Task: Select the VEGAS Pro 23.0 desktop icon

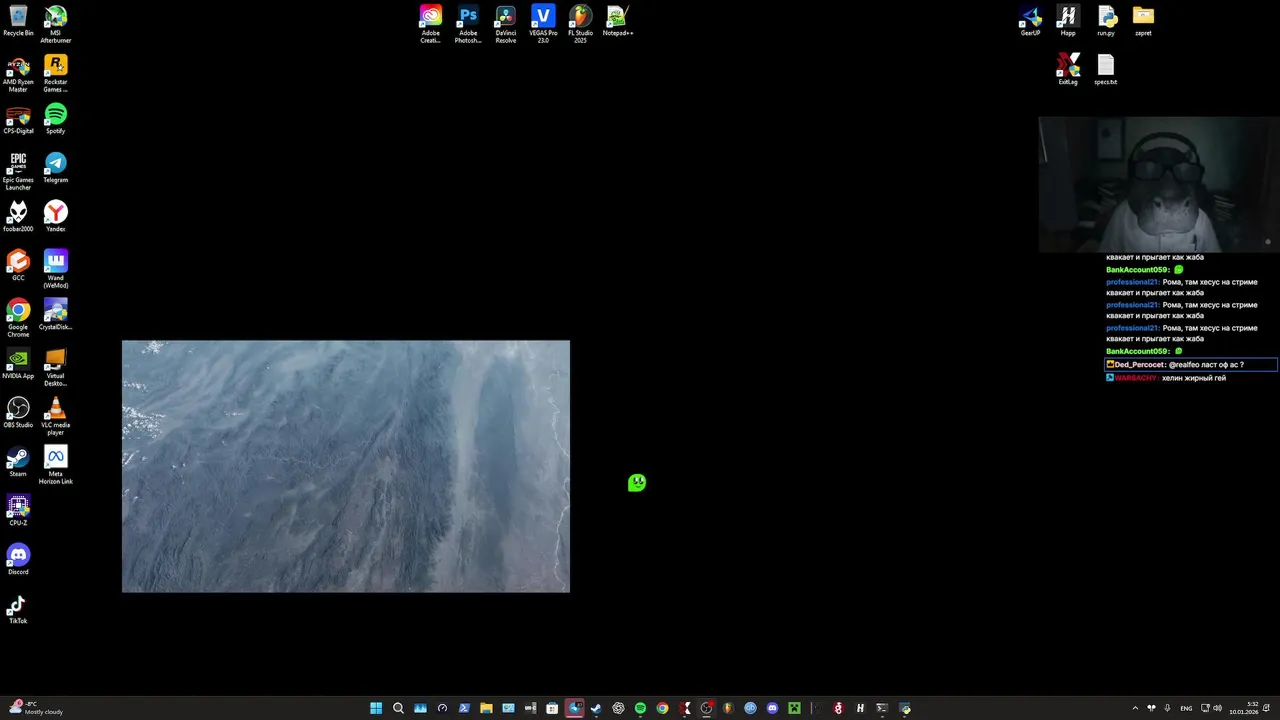Action: click(543, 24)
